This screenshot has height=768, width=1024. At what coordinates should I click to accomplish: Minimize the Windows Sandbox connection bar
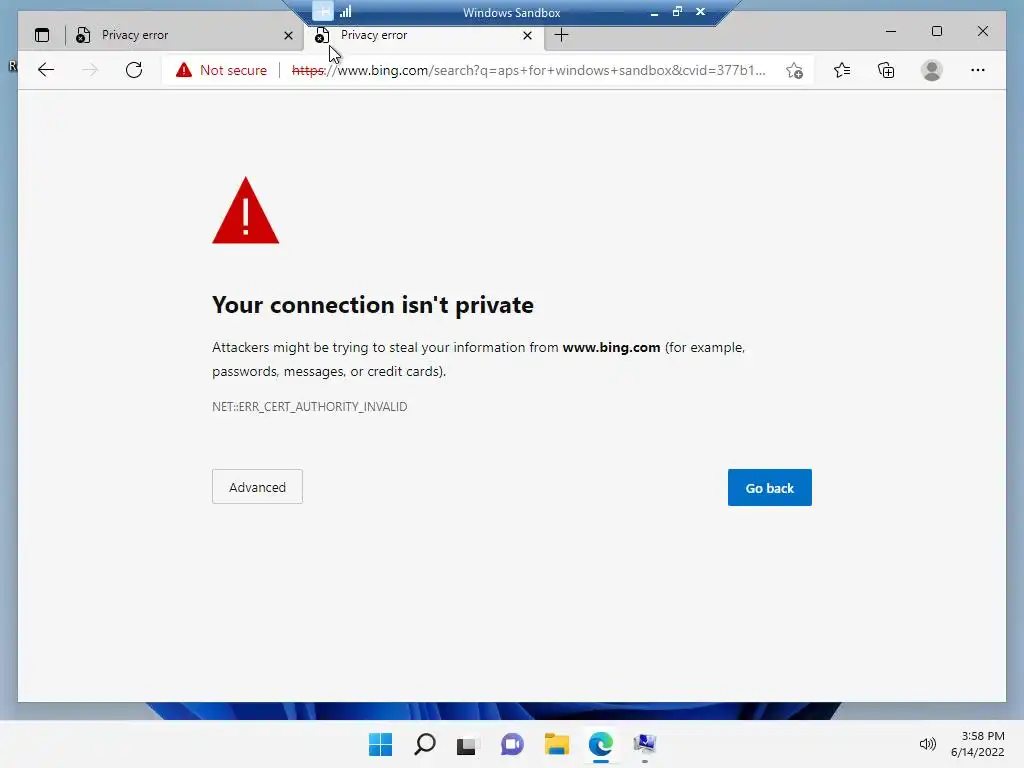click(654, 12)
